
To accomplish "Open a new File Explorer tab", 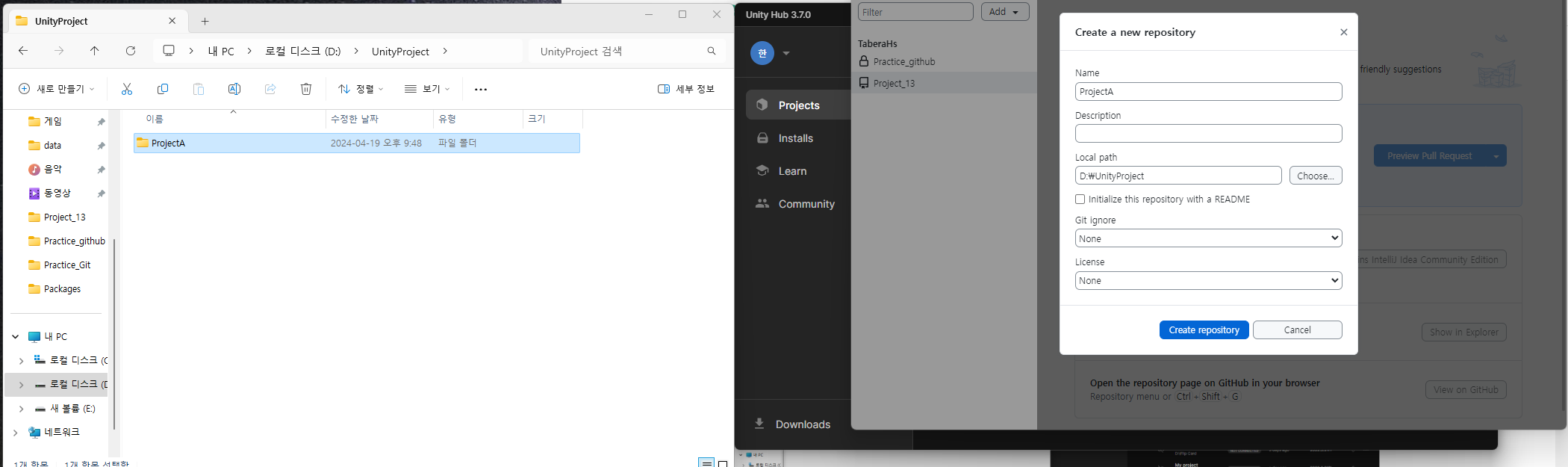I will (x=205, y=21).
